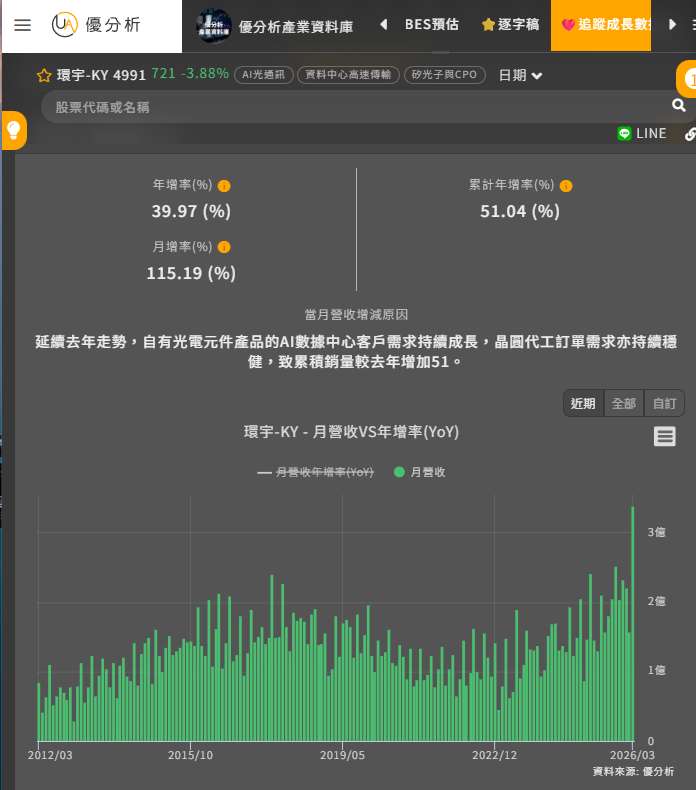Click the search magnifier icon
The height and width of the screenshot is (790, 696).
(x=679, y=106)
